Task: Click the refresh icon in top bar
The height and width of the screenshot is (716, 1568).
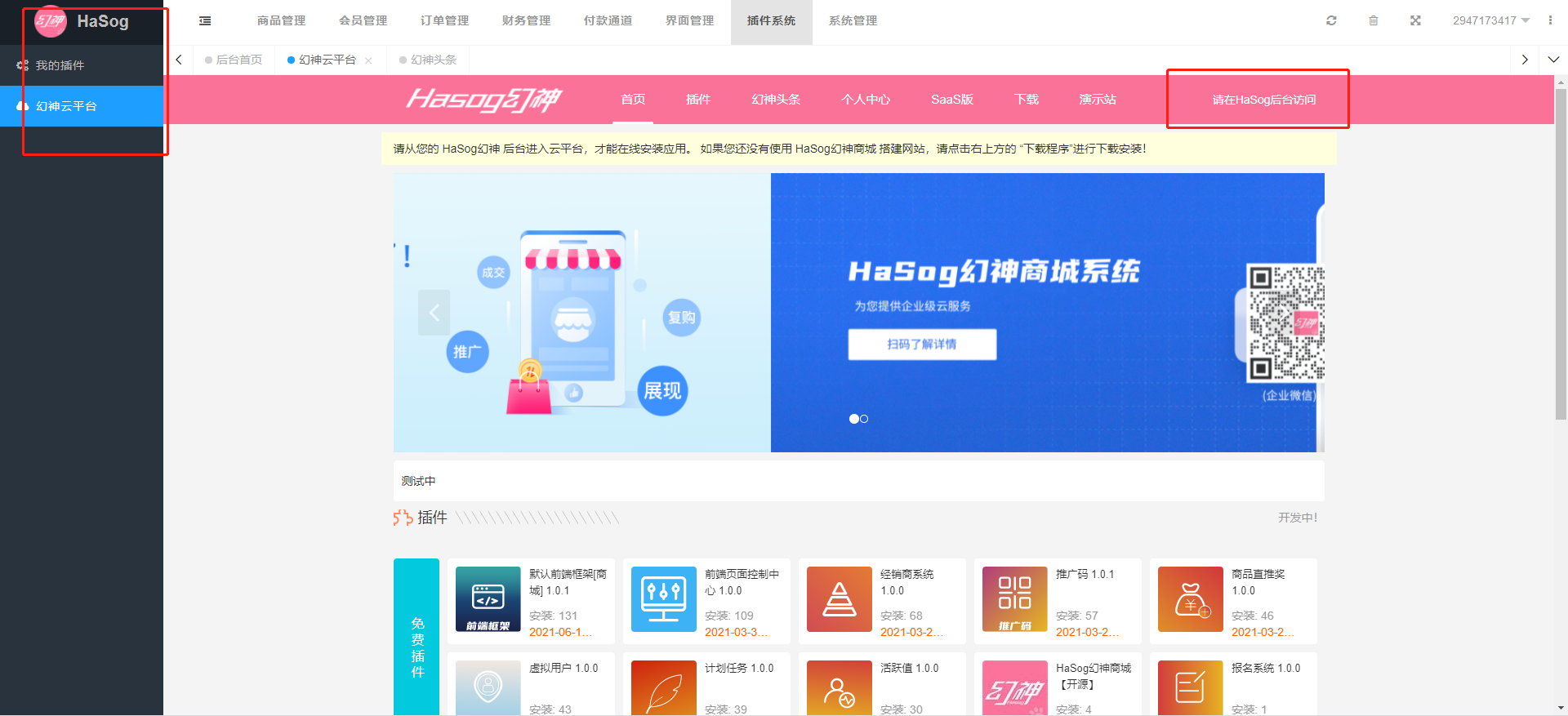Action: coord(1331,20)
